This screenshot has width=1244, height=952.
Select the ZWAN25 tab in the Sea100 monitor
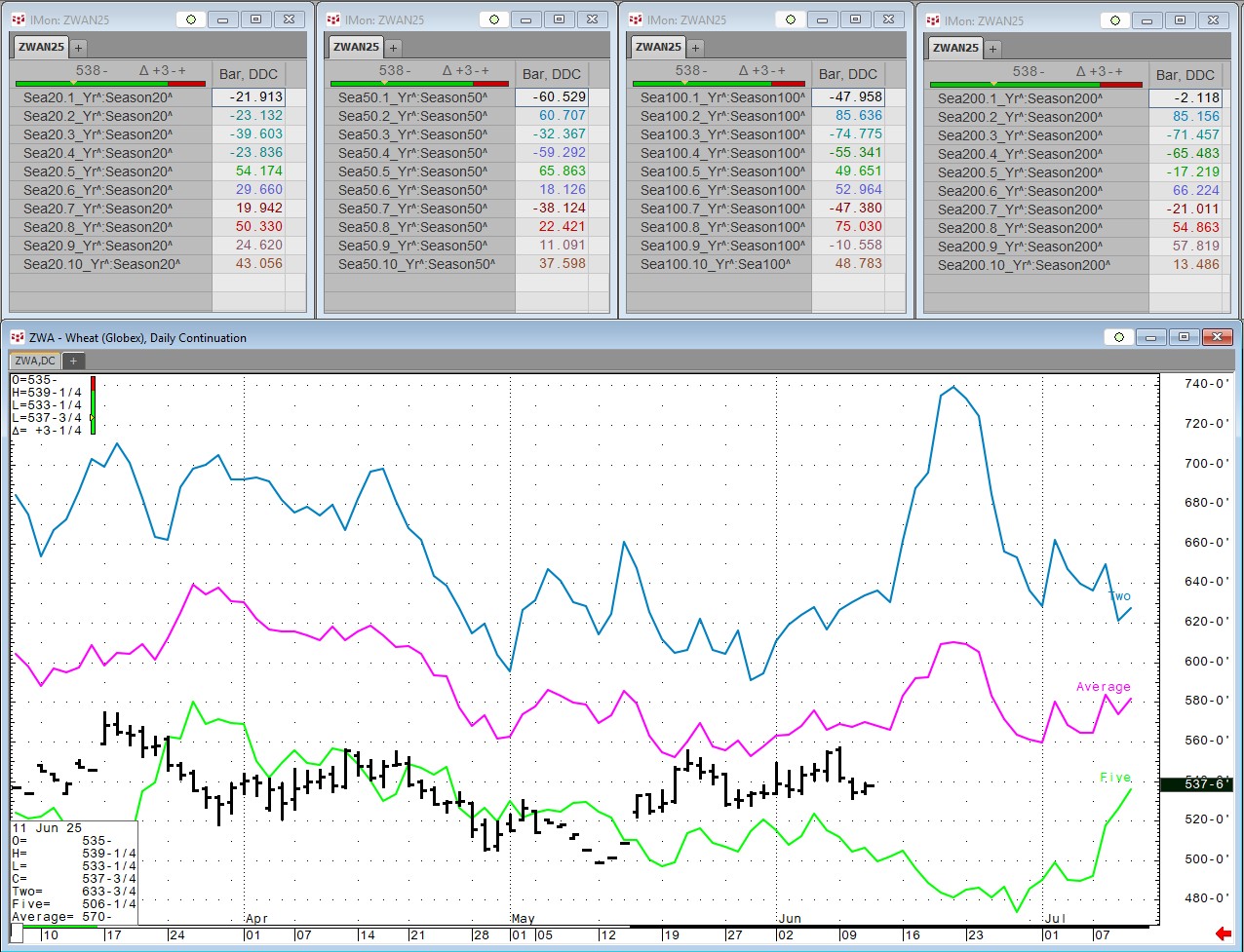(658, 47)
